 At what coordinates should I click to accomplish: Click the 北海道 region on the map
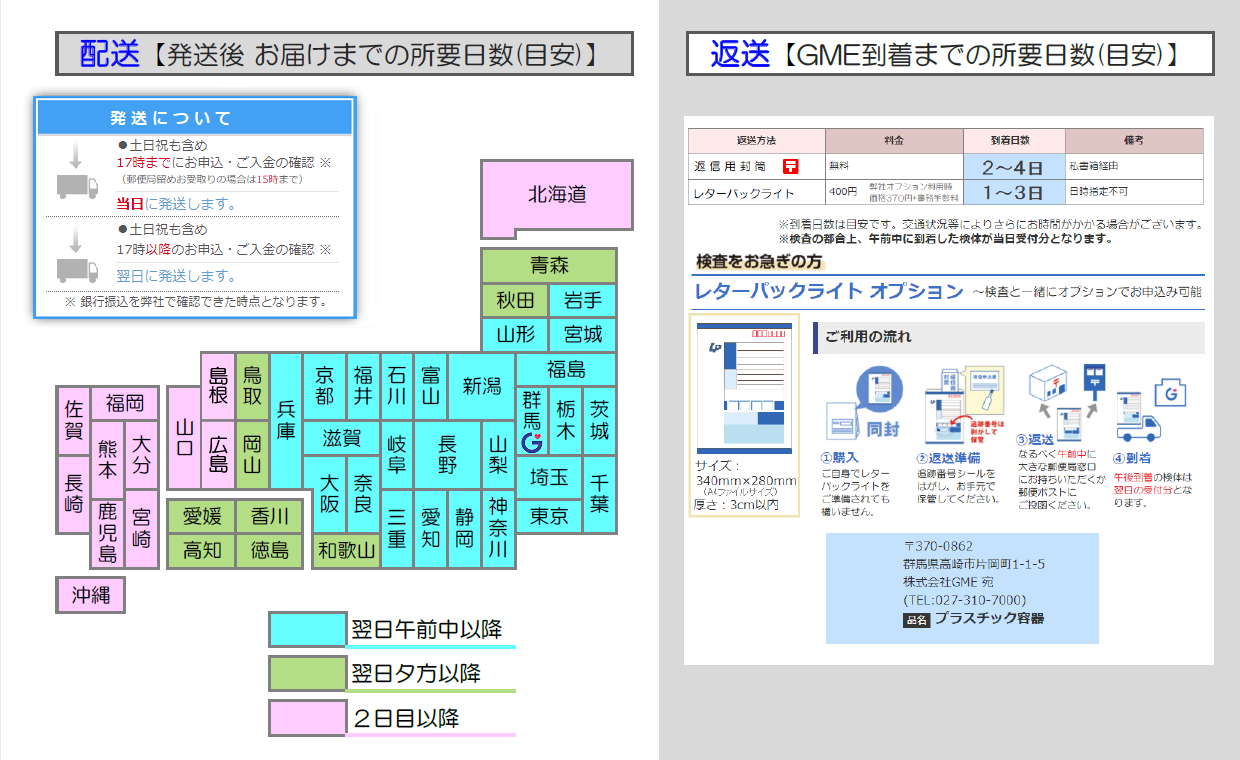tap(557, 195)
